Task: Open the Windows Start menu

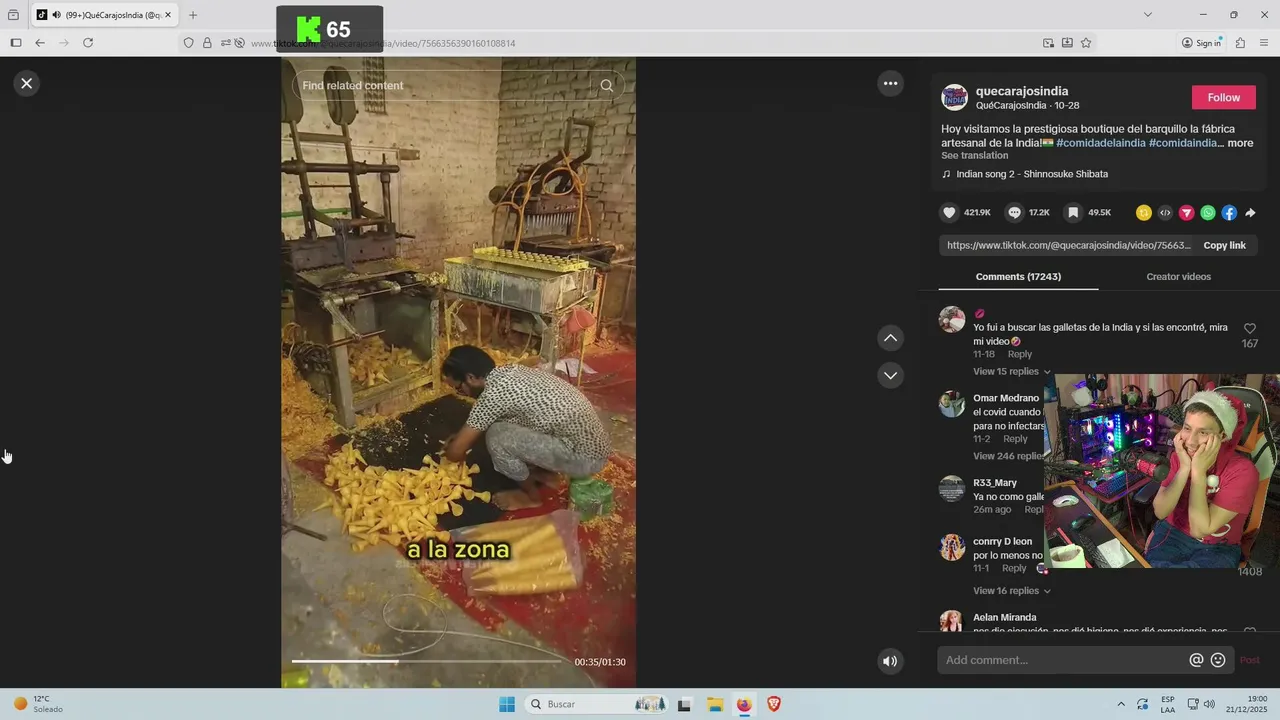Action: coord(507,705)
